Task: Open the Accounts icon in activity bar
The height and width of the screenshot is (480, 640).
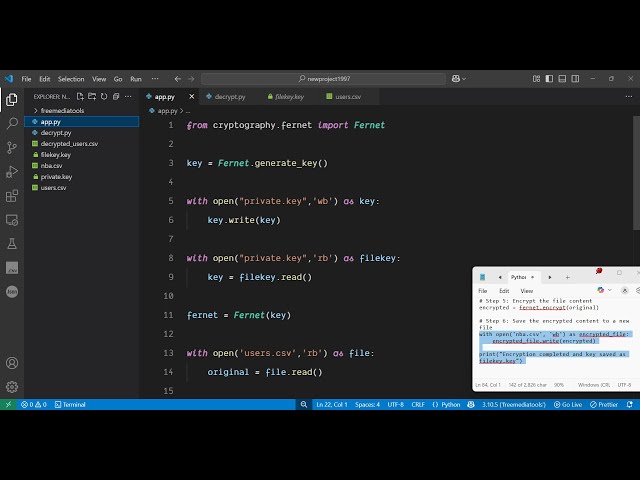Action: click(12, 363)
